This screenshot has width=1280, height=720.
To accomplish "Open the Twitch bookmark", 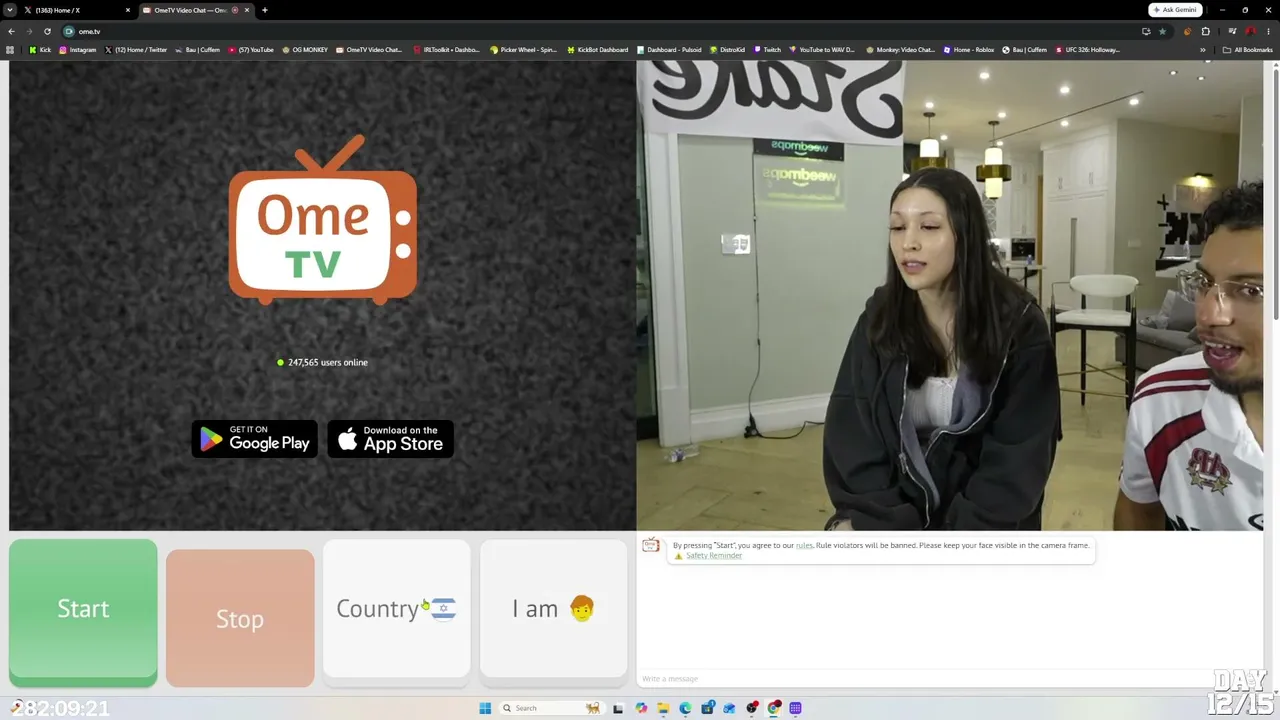I will pos(767,49).
